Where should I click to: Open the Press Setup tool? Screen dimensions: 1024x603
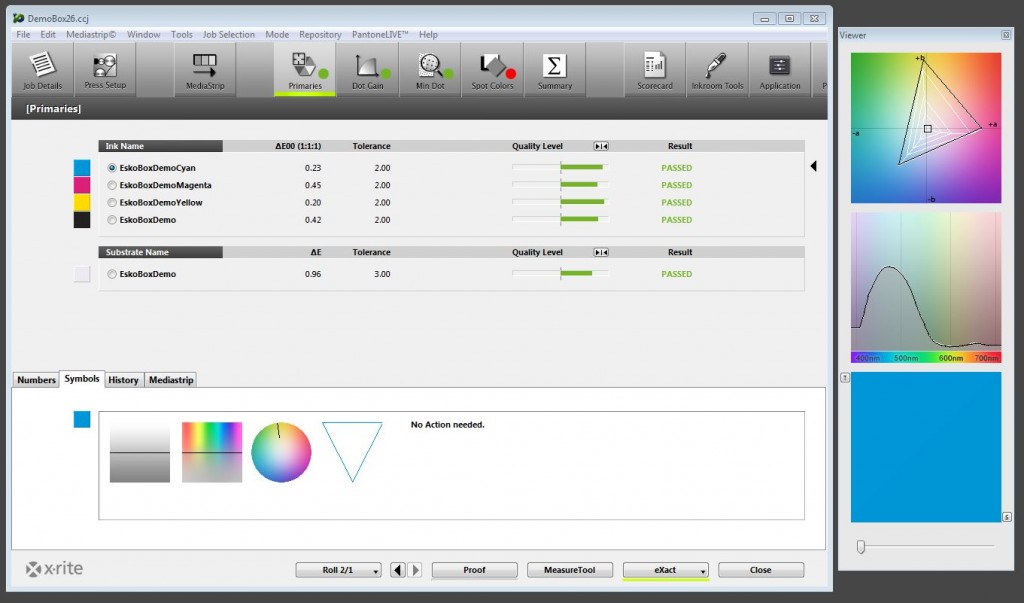(x=105, y=70)
